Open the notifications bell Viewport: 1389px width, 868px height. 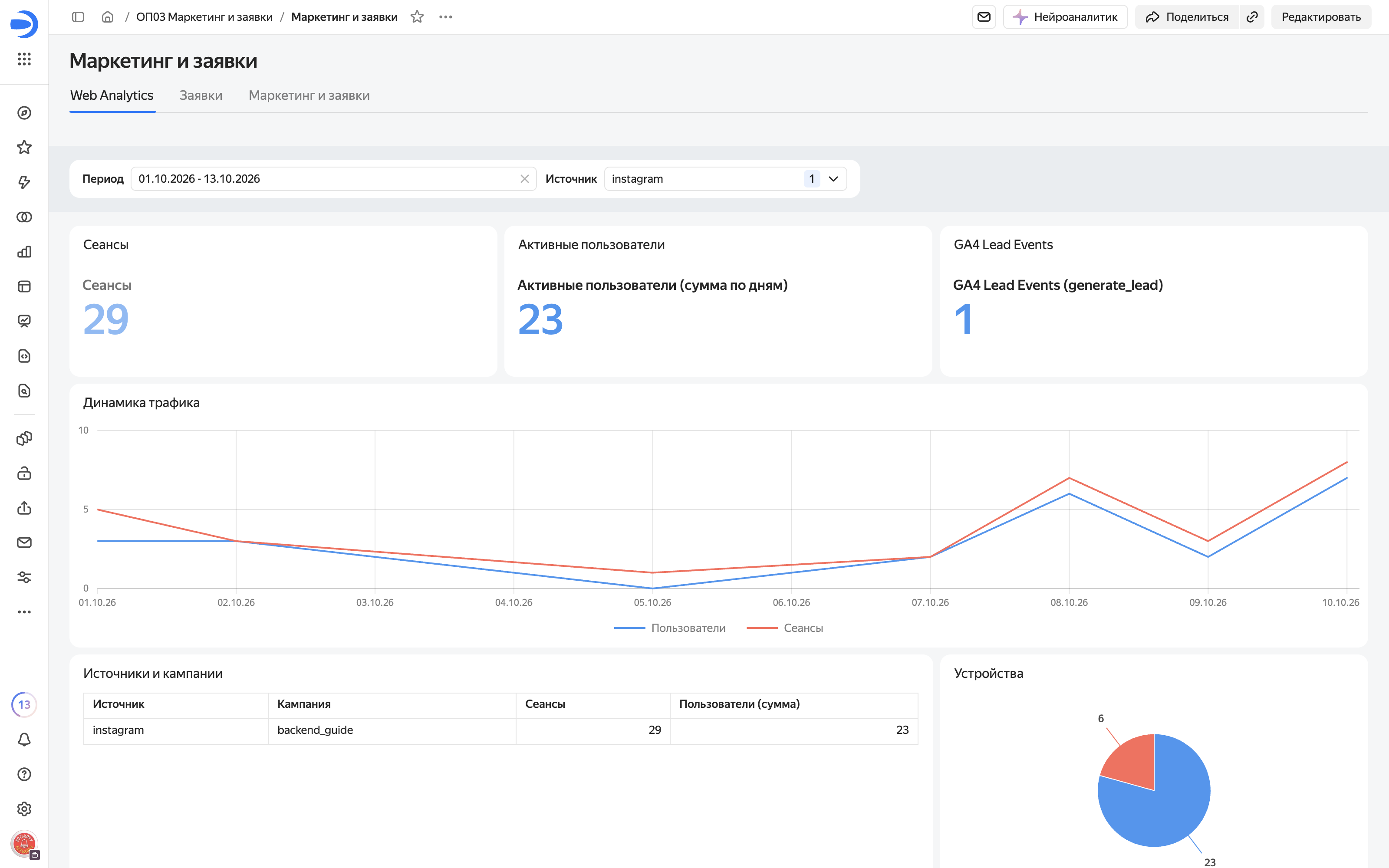24,740
